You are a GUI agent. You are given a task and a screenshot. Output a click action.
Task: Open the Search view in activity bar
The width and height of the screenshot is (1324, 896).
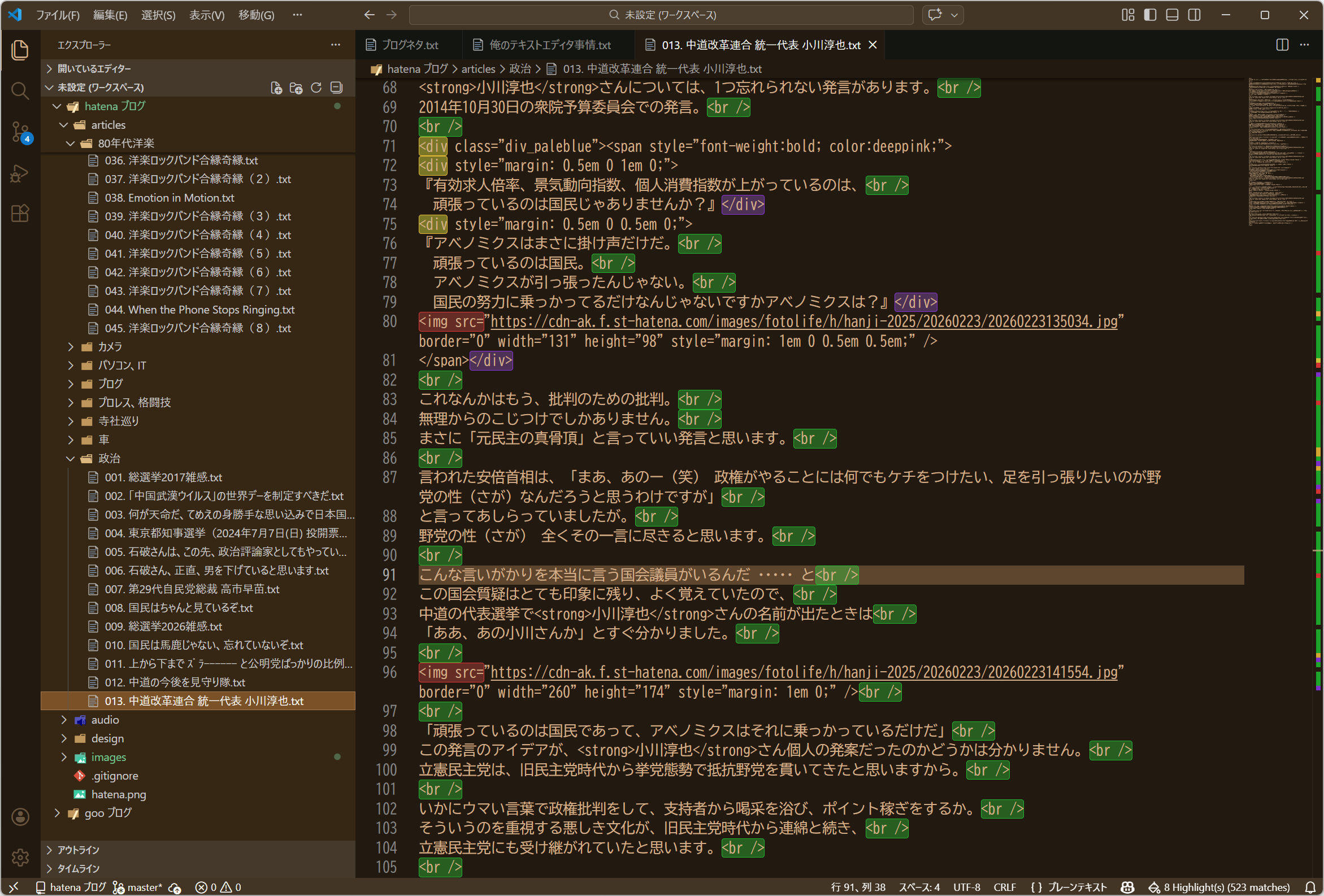pos(20,90)
